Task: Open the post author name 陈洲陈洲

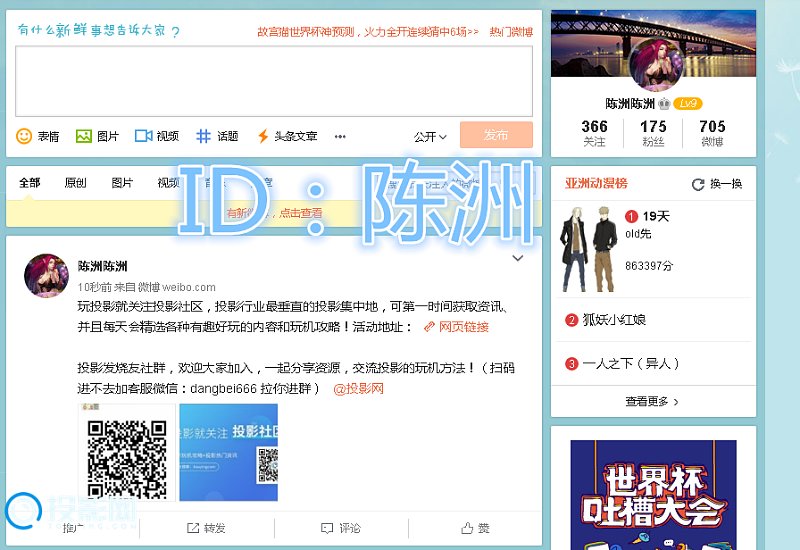Action: coord(103,266)
